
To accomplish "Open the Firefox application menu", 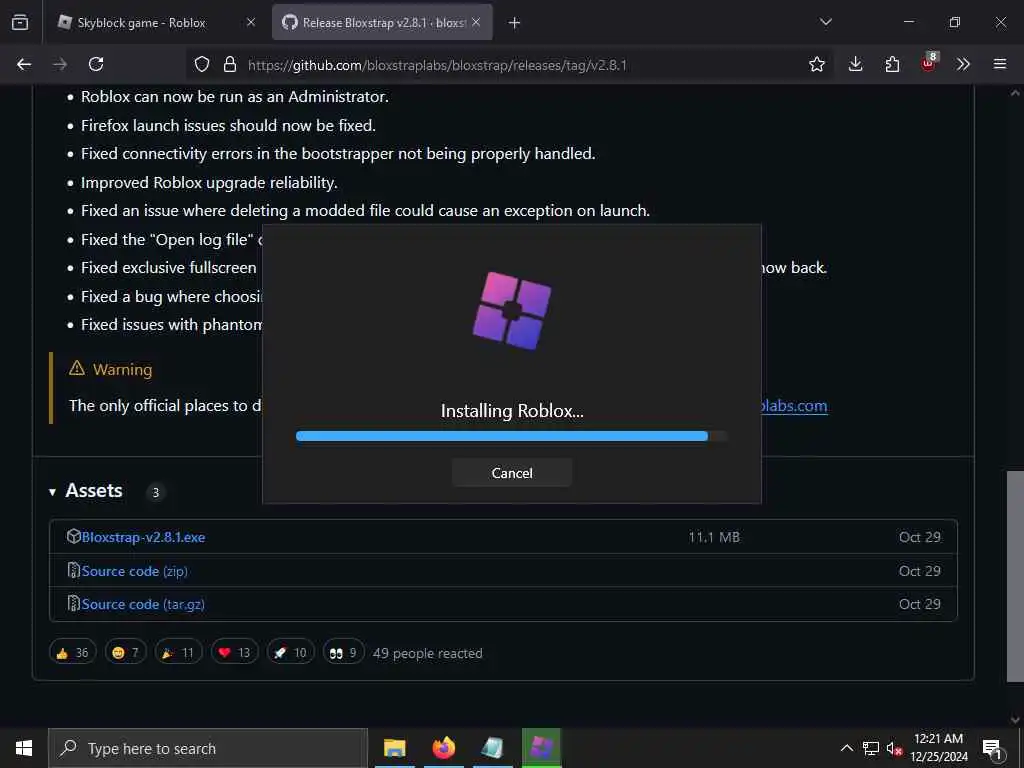I will pyautogui.click(x=1000, y=64).
